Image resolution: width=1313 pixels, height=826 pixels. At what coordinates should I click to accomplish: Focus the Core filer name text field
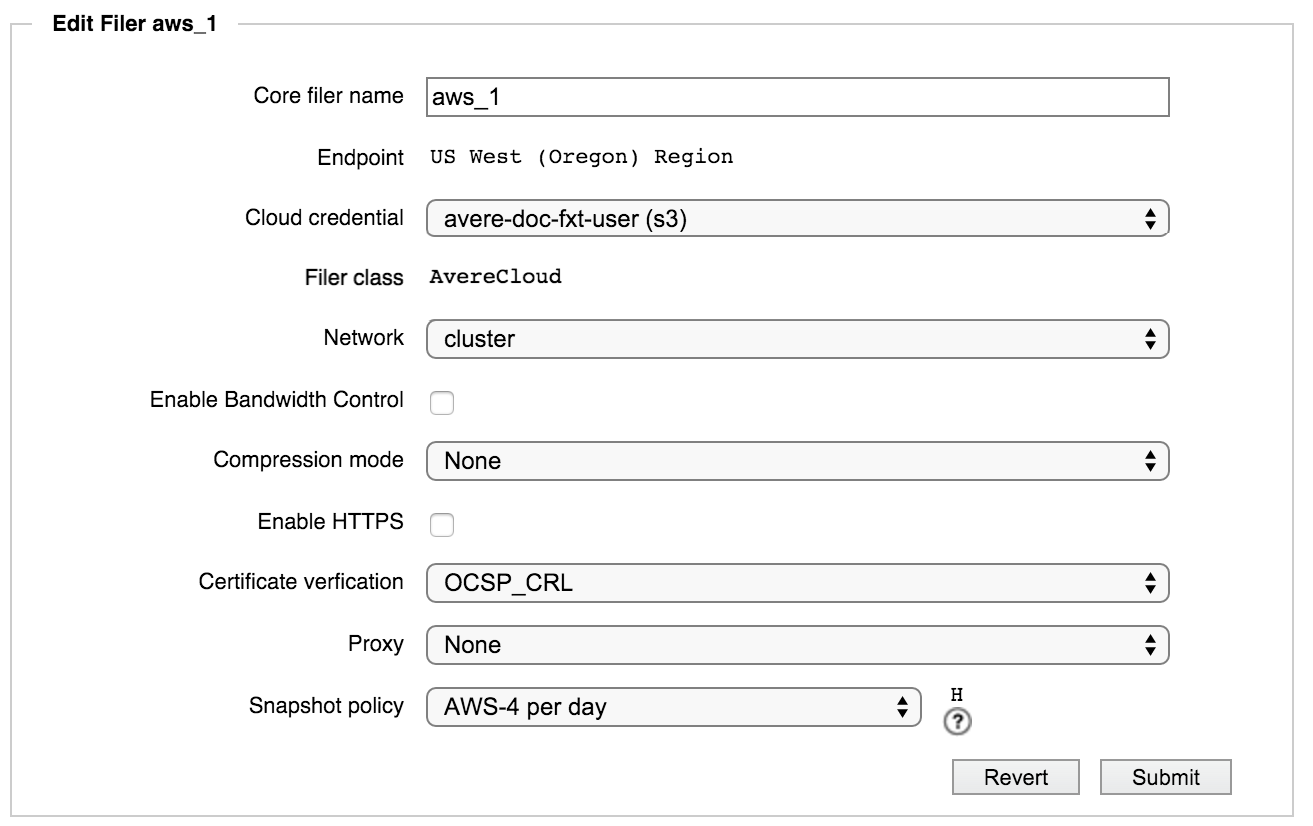click(x=797, y=97)
